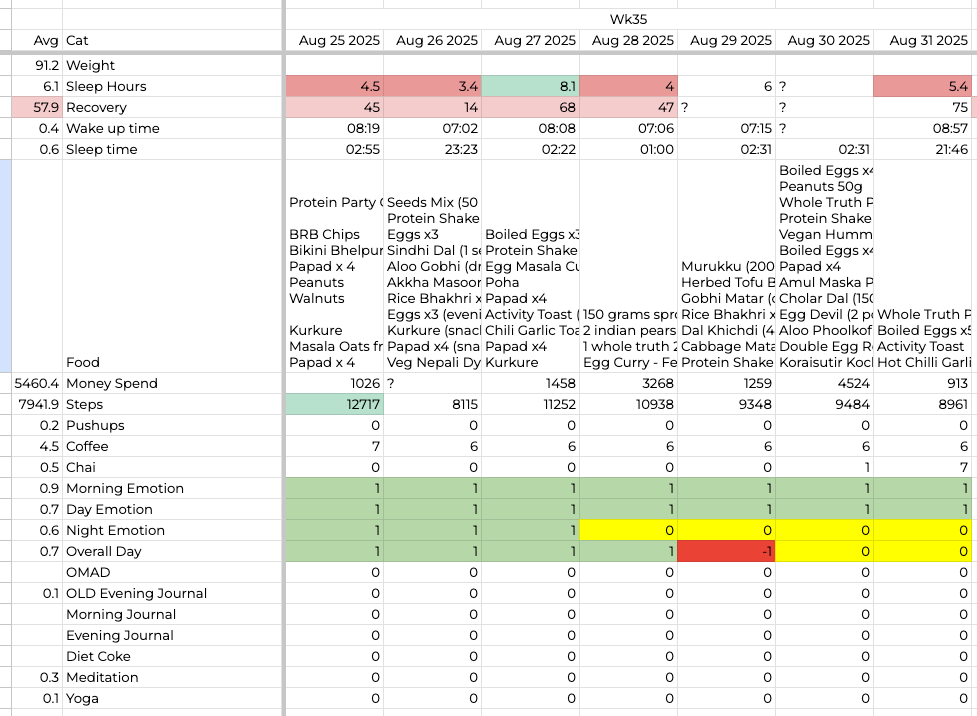Viewport: 977px width, 716px height.
Task: Click sleep hours 8.1 green cell
Action: click(530, 87)
